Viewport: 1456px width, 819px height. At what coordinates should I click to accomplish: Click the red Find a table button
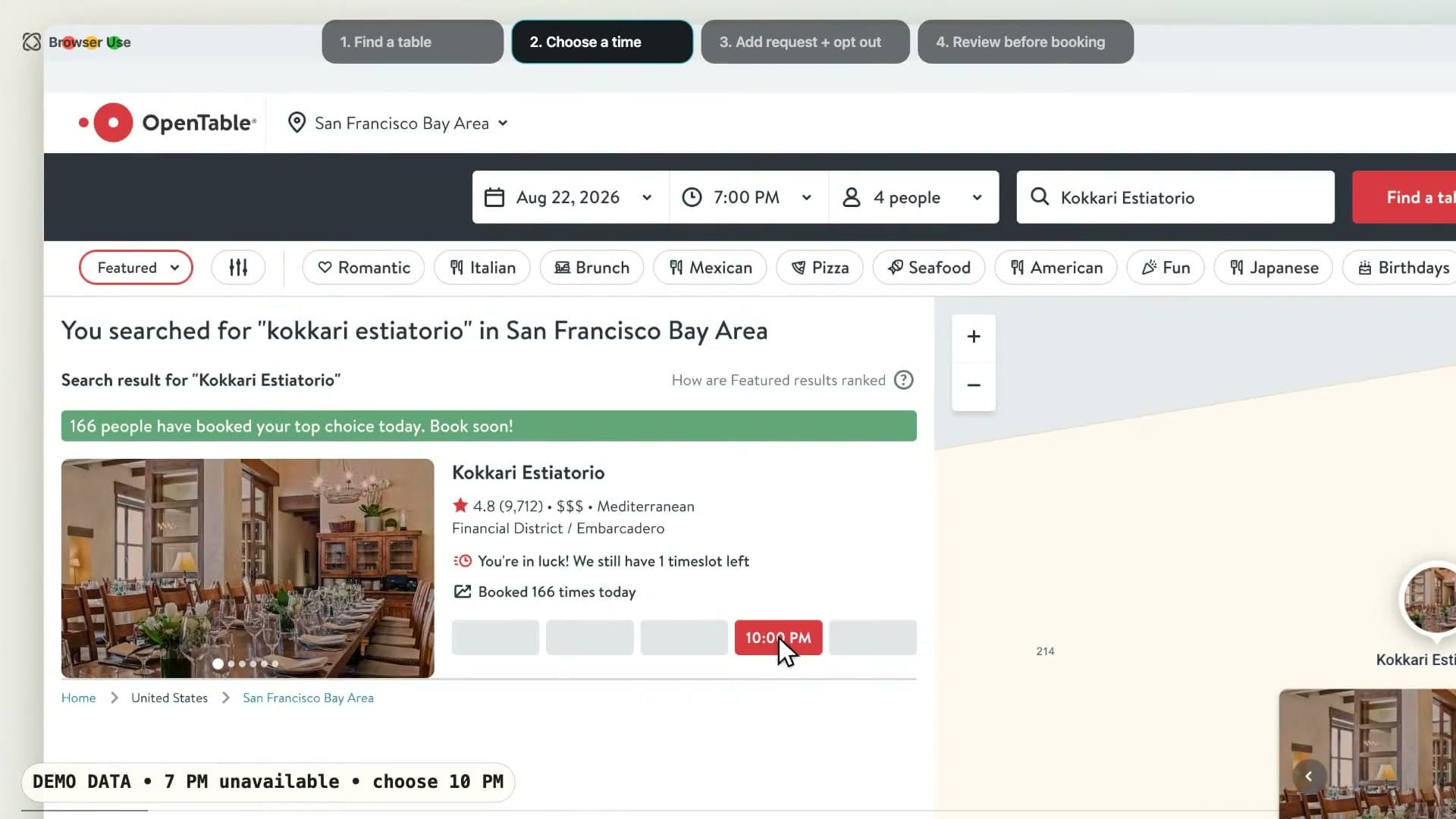click(1404, 197)
